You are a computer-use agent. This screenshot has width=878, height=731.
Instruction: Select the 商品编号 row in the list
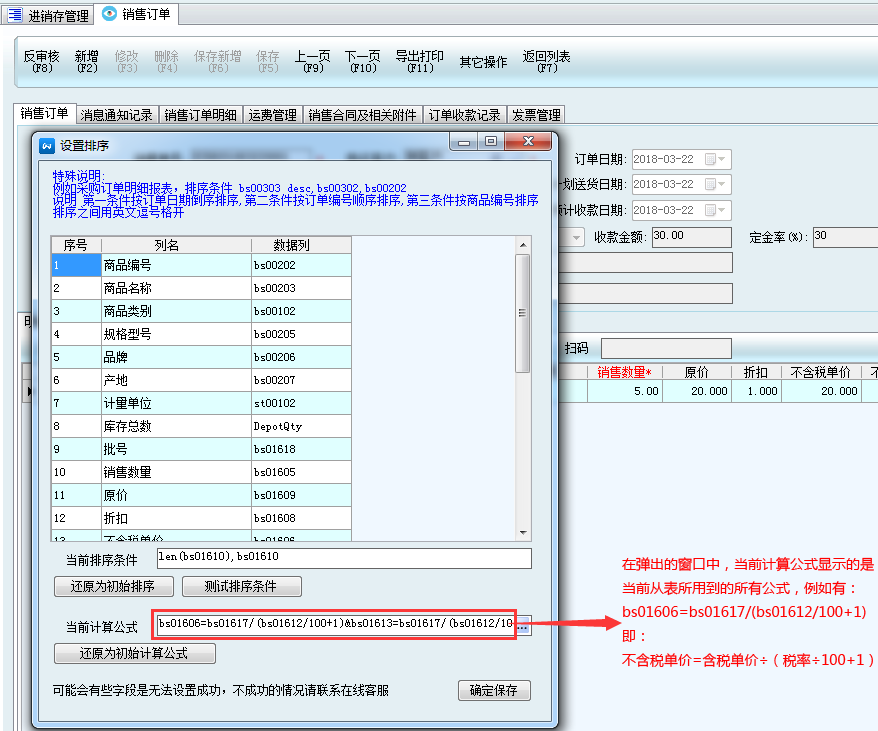(x=175, y=265)
